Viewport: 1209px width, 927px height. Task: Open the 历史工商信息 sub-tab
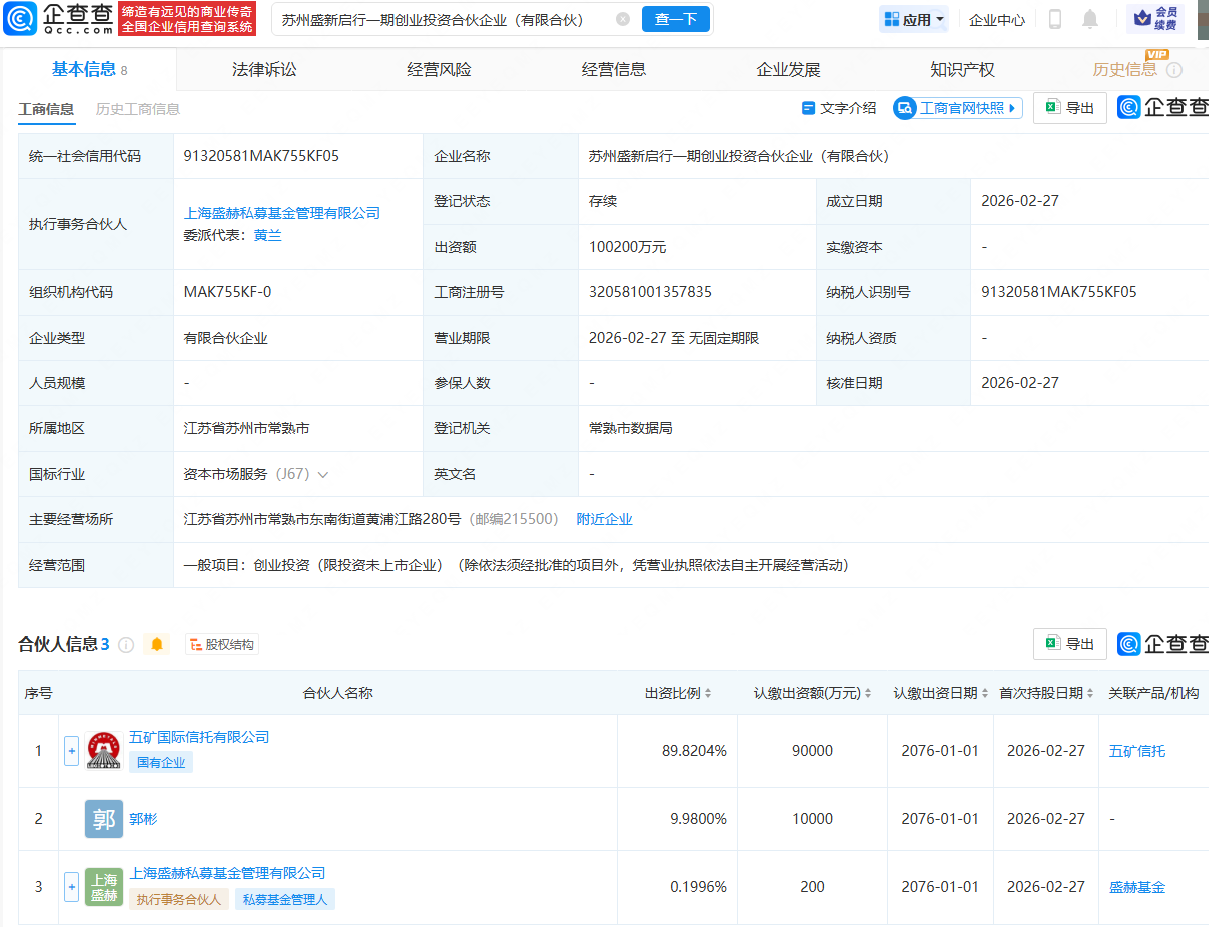tap(138, 109)
